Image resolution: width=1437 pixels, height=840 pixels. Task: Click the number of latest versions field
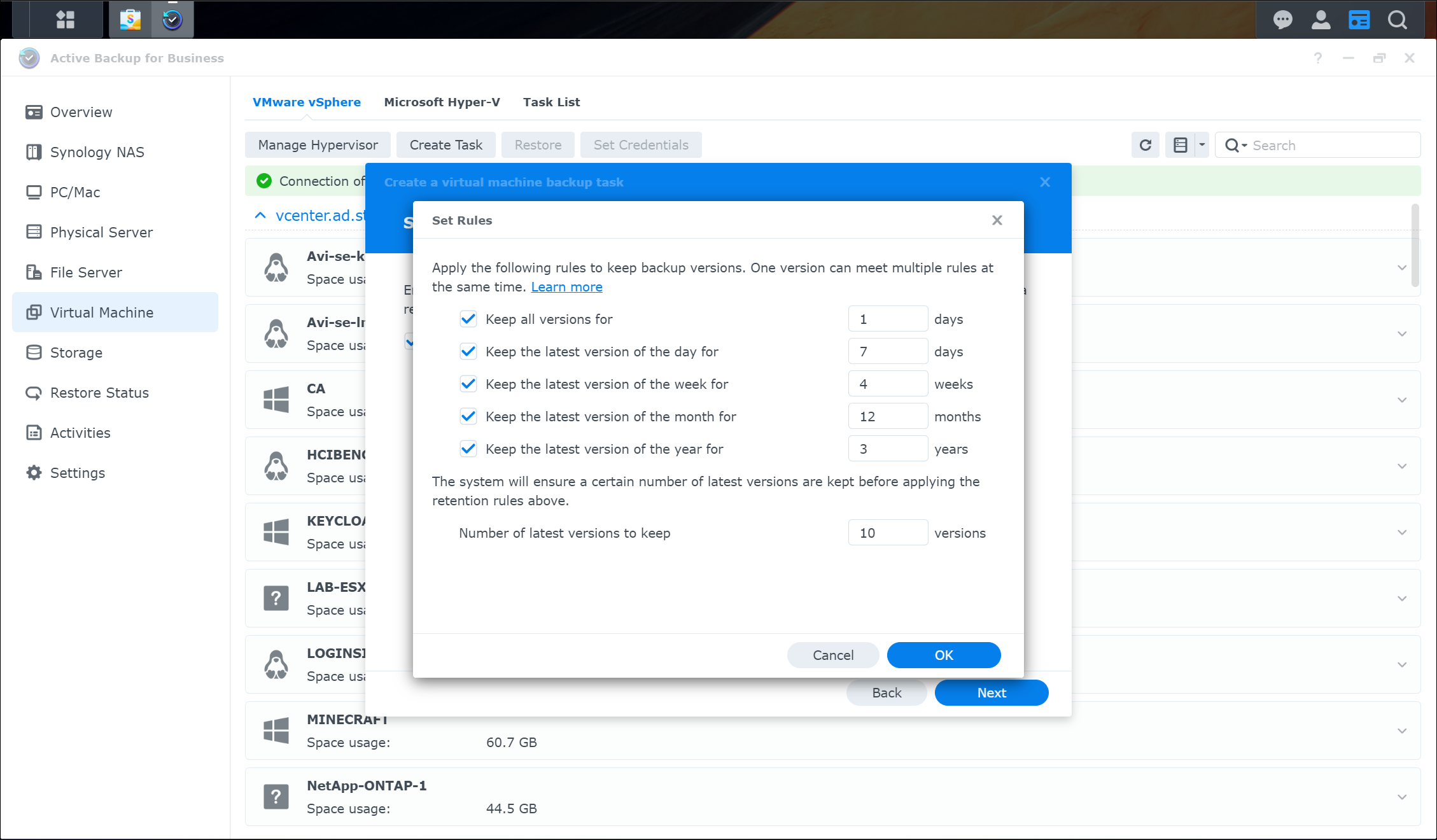pyautogui.click(x=887, y=533)
